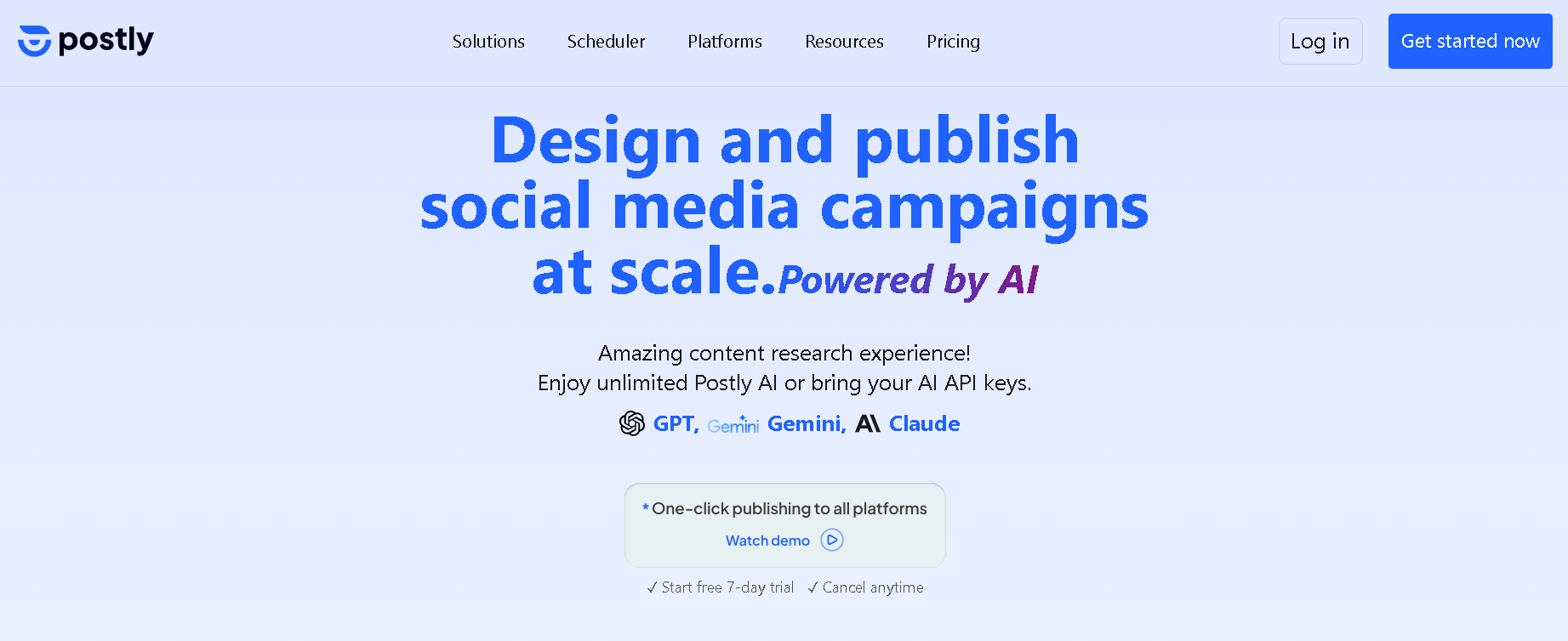This screenshot has width=1568, height=641.
Task: Click the Watch demo link
Action: 767,540
